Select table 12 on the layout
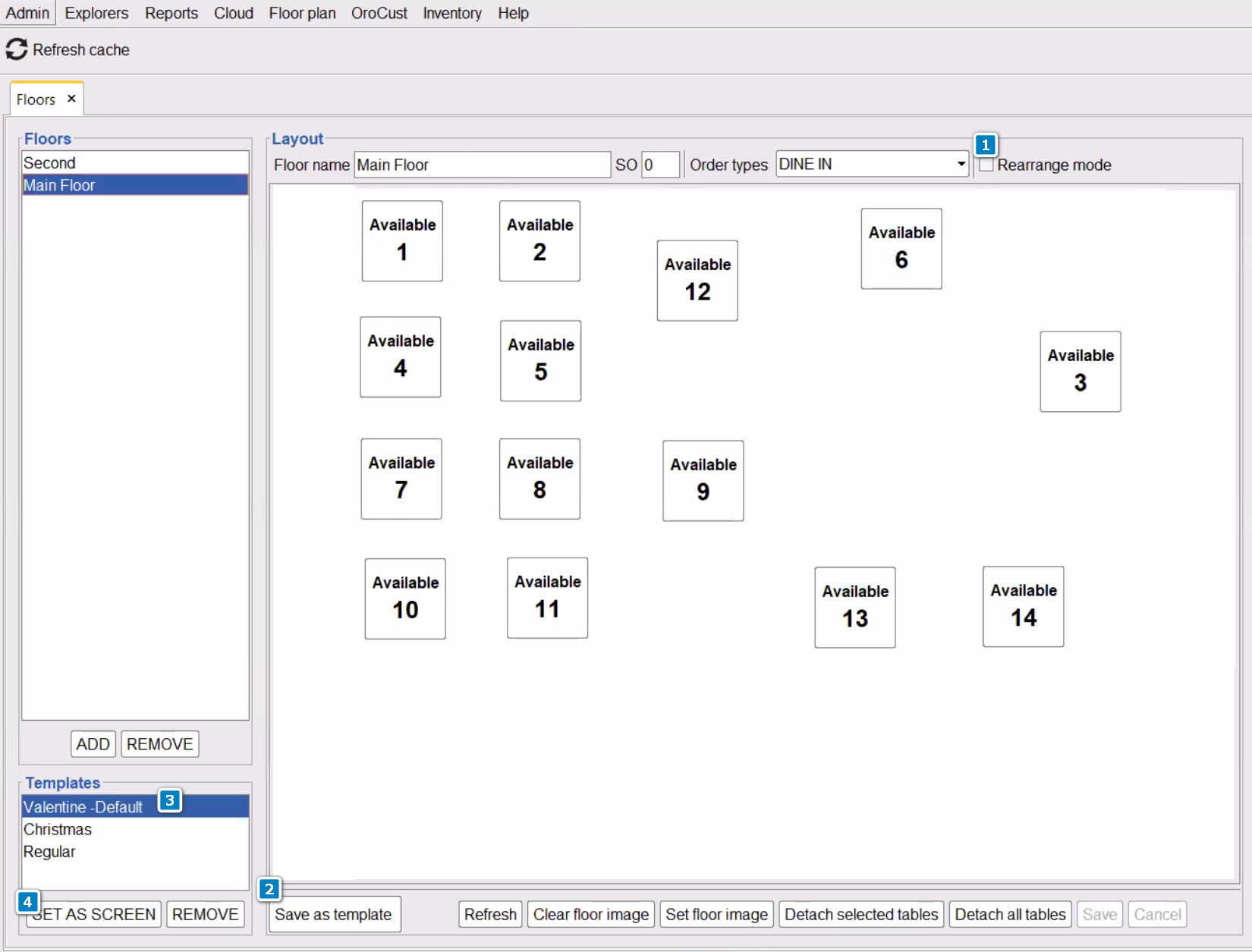Viewport: 1252px width, 952px height. (697, 281)
